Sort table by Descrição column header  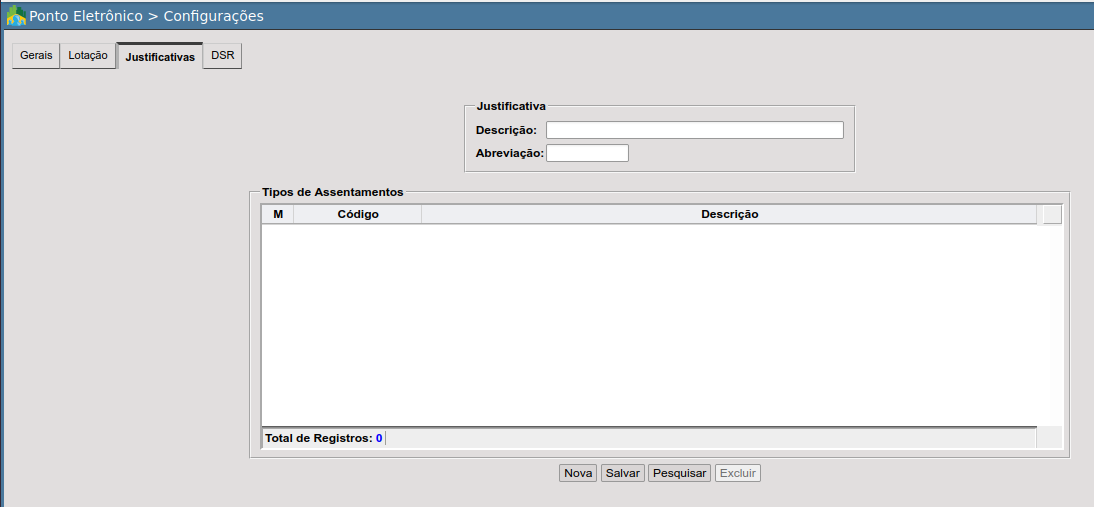pyautogui.click(x=729, y=215)
